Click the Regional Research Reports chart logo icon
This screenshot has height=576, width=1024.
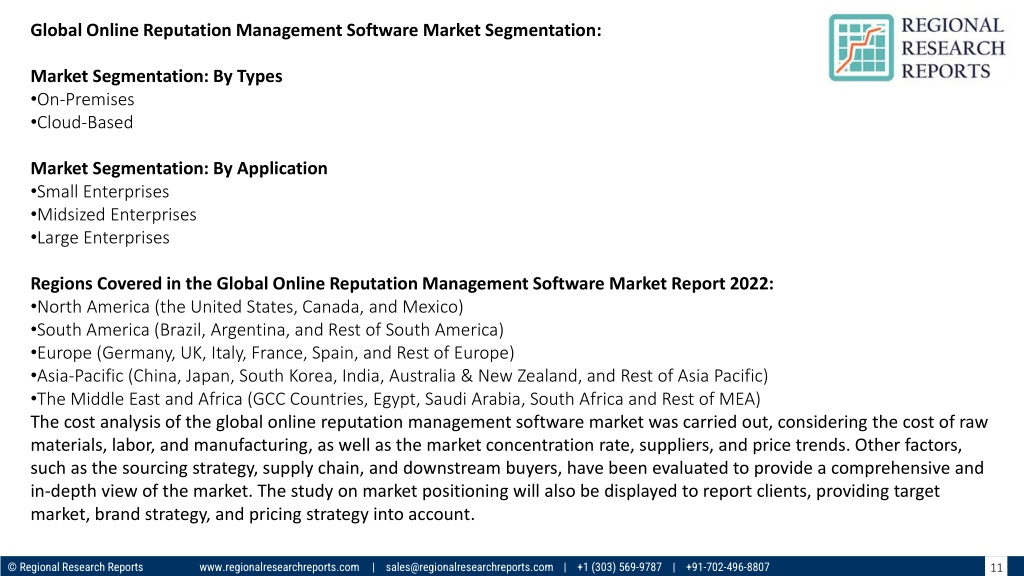pyautogui.click(x=861, y=48)
